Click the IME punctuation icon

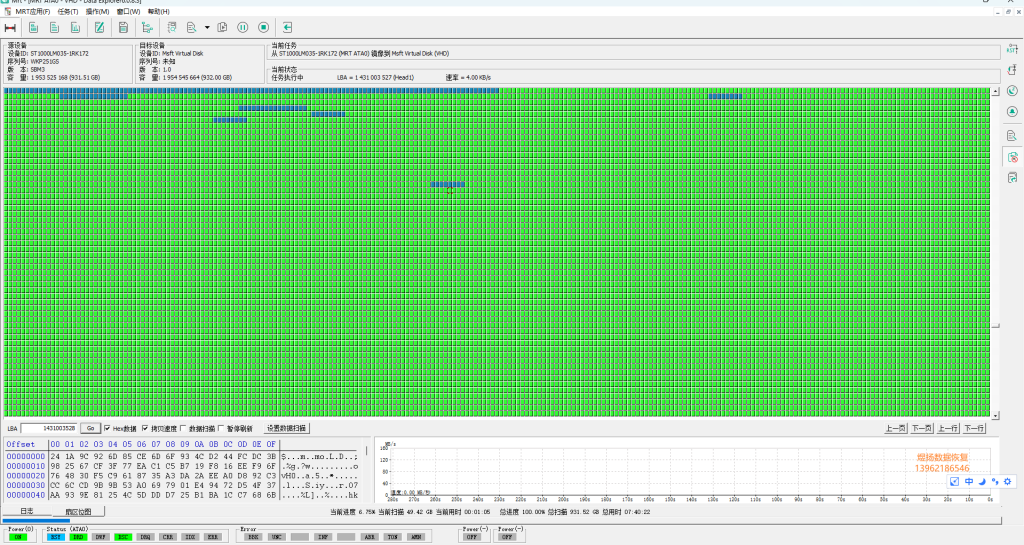pyautogui.click(x=995, y=481)
